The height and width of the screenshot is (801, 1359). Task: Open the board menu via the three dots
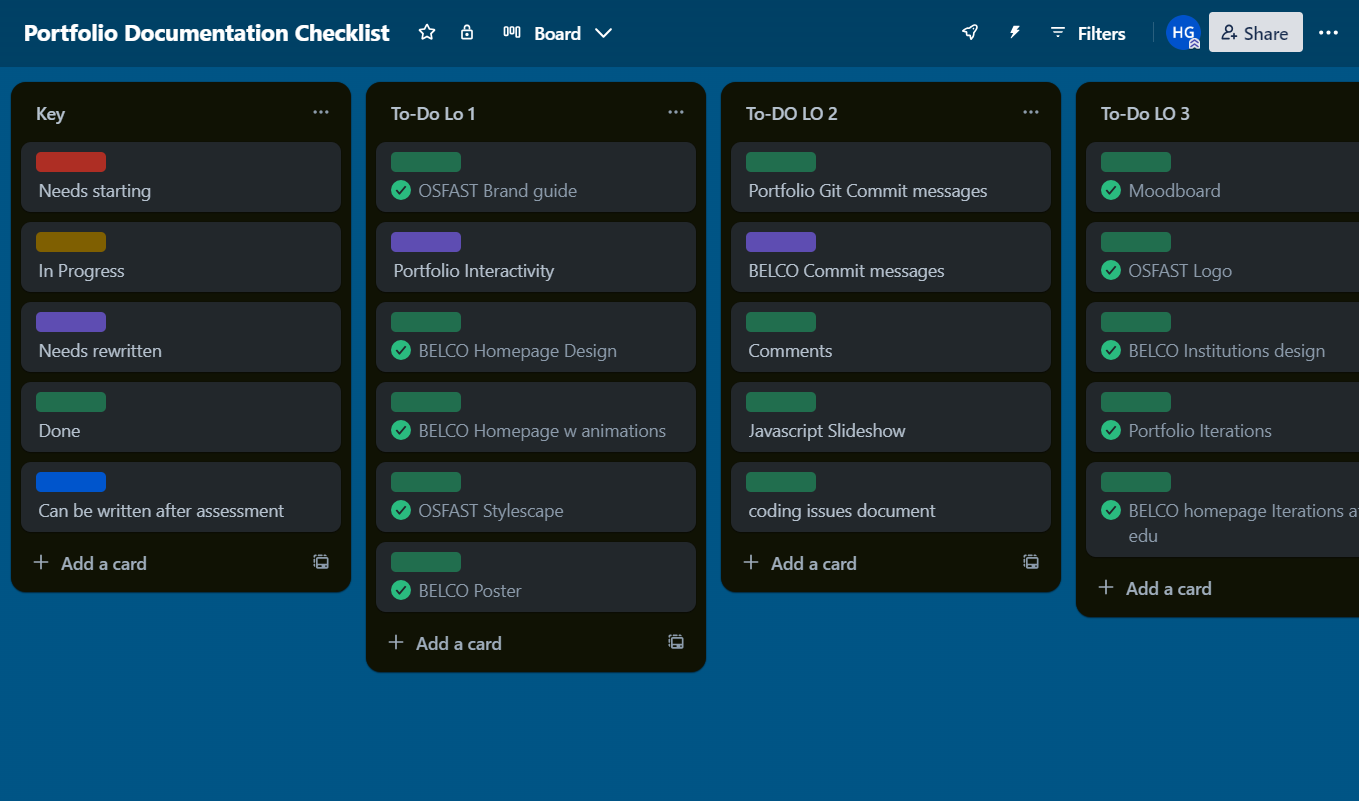tap(1328, 32)
